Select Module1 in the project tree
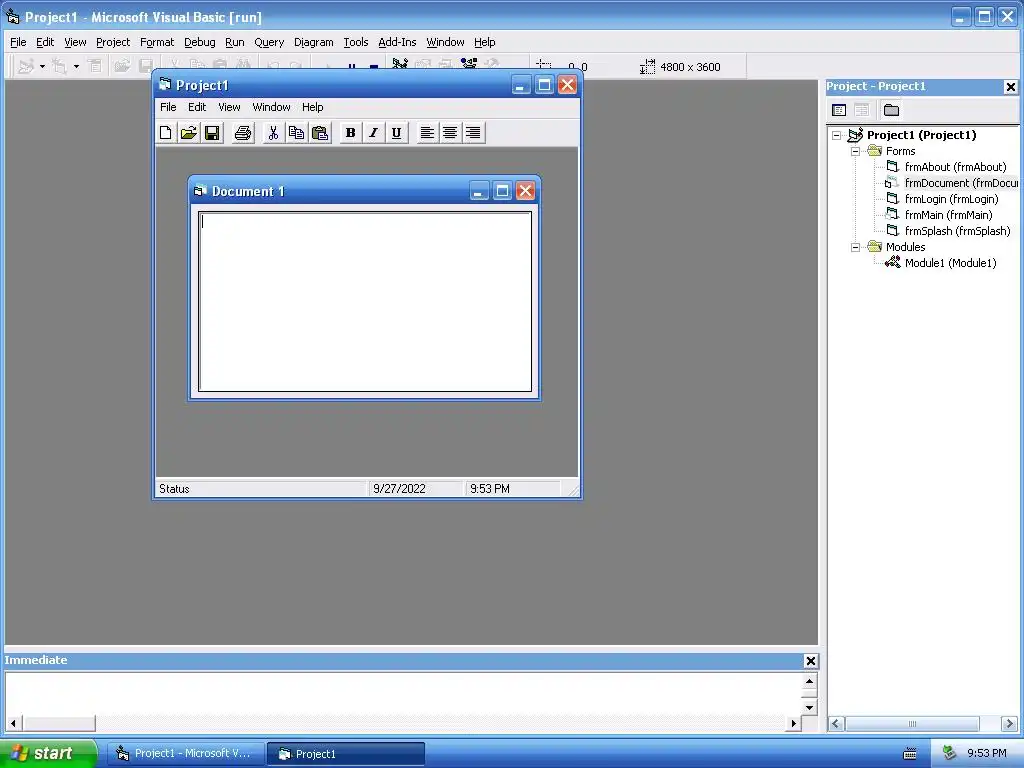This screenshot has width=1024, height=768. (950, 263)
